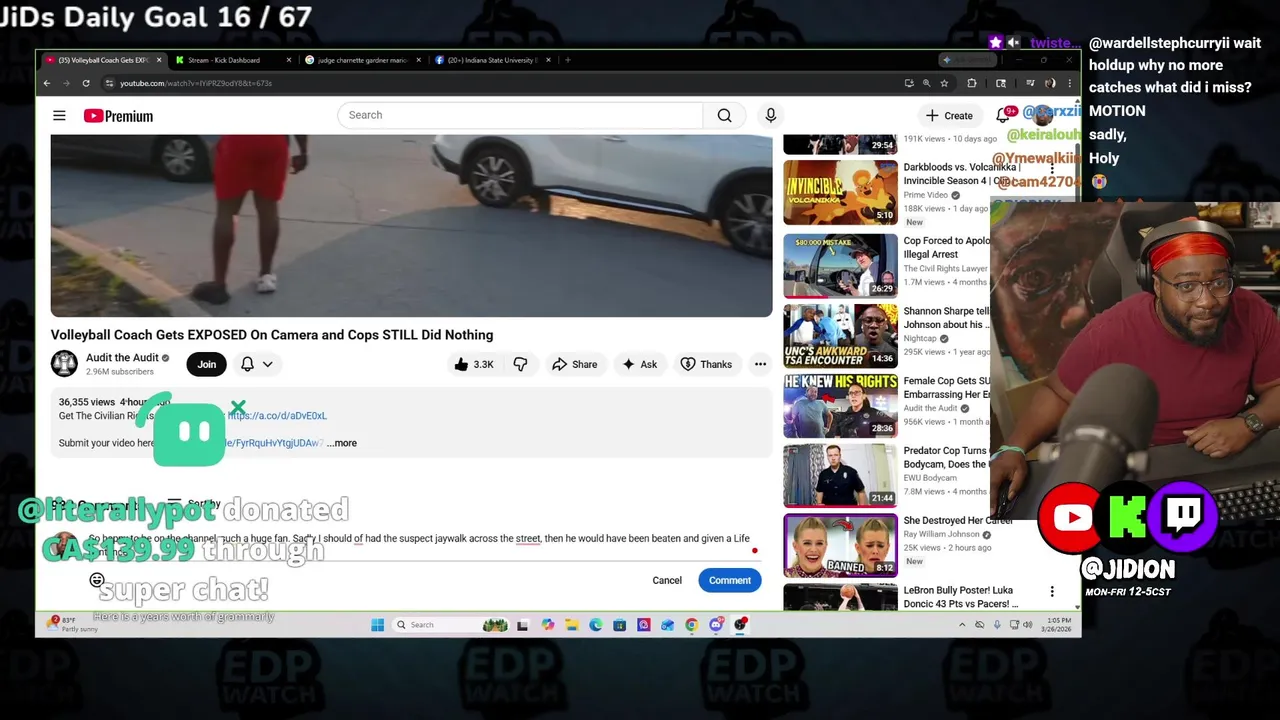Like the video with thumbs-up 3.3K
The height and width of the screenshot is (720, 1280).
click(474, 364)
